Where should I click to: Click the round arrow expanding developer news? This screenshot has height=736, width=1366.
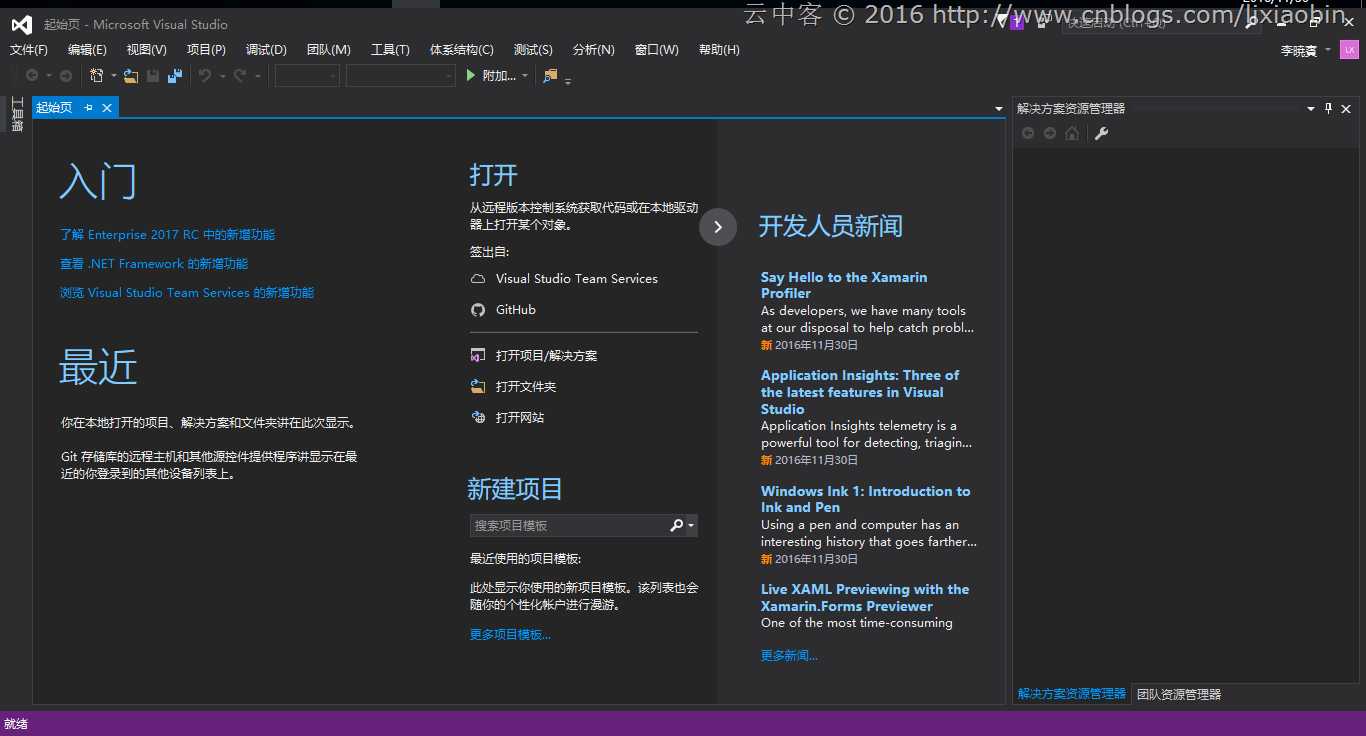point(718,227)
